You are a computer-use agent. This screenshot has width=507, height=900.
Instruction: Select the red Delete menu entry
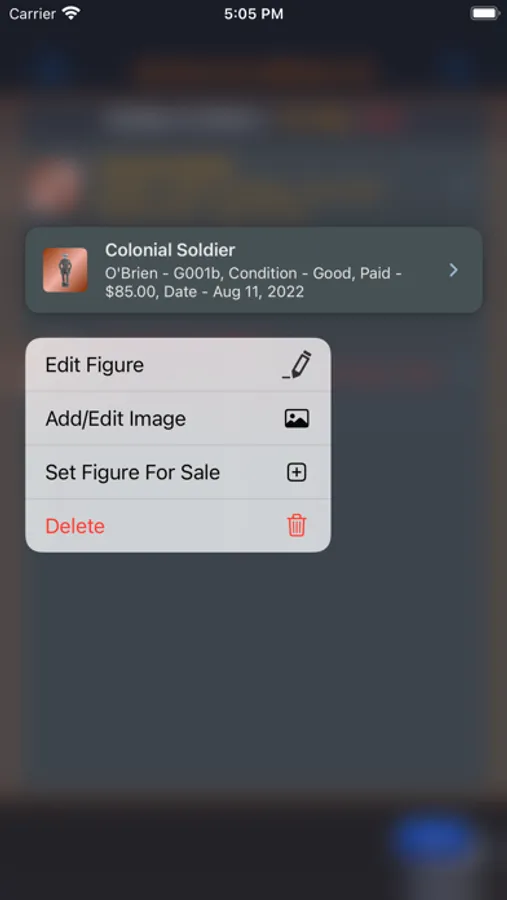(178, 526)
